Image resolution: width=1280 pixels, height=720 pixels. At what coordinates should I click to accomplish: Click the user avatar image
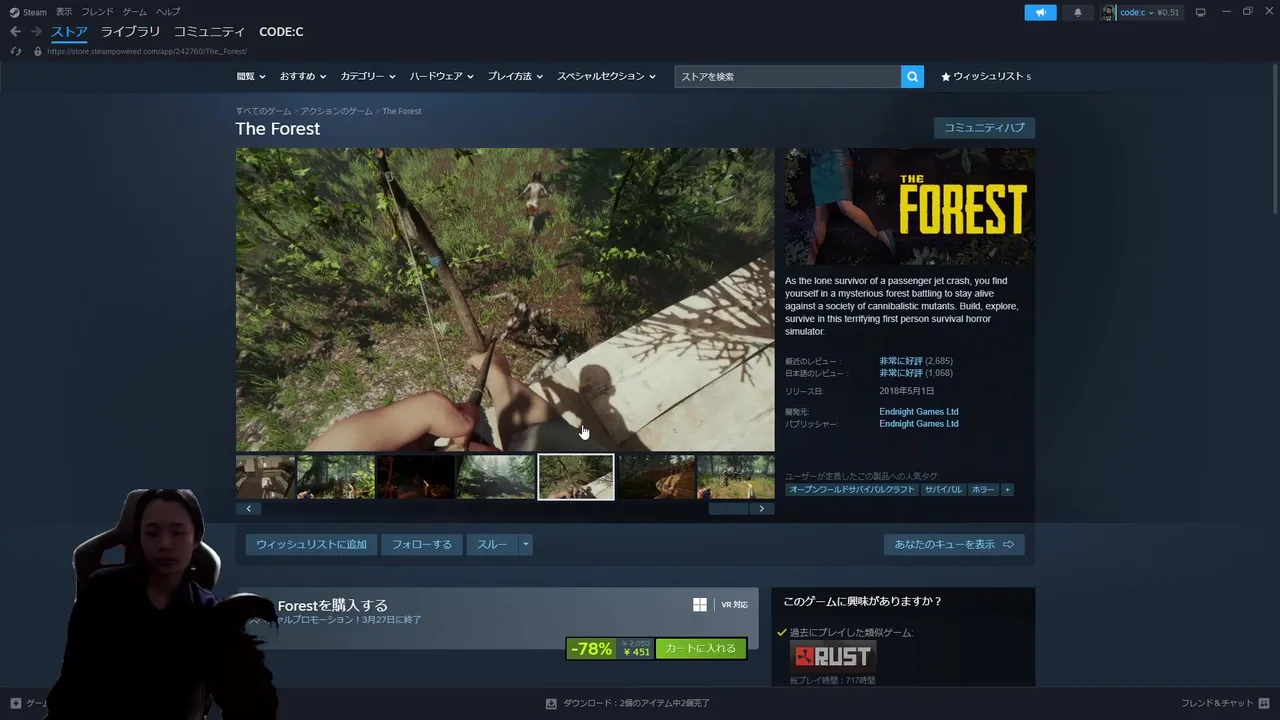pyautogui.click(x=1109, y=12)
